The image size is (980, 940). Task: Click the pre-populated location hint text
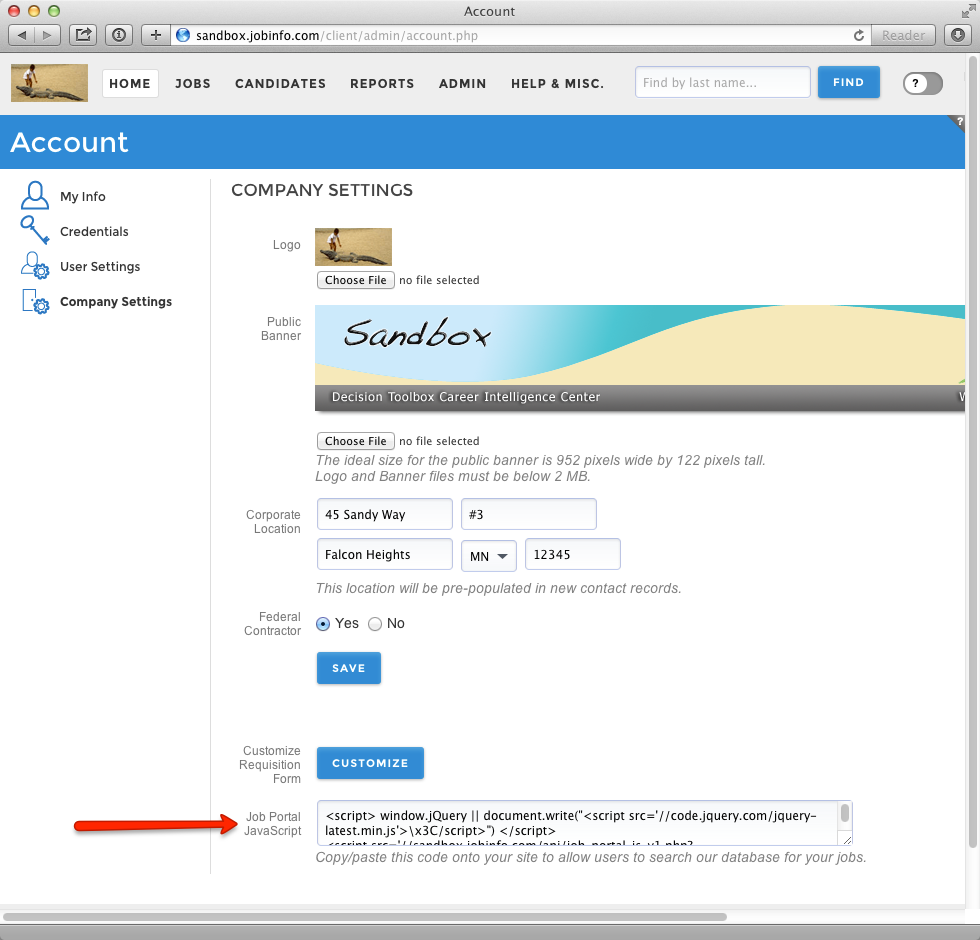(498, 588)
